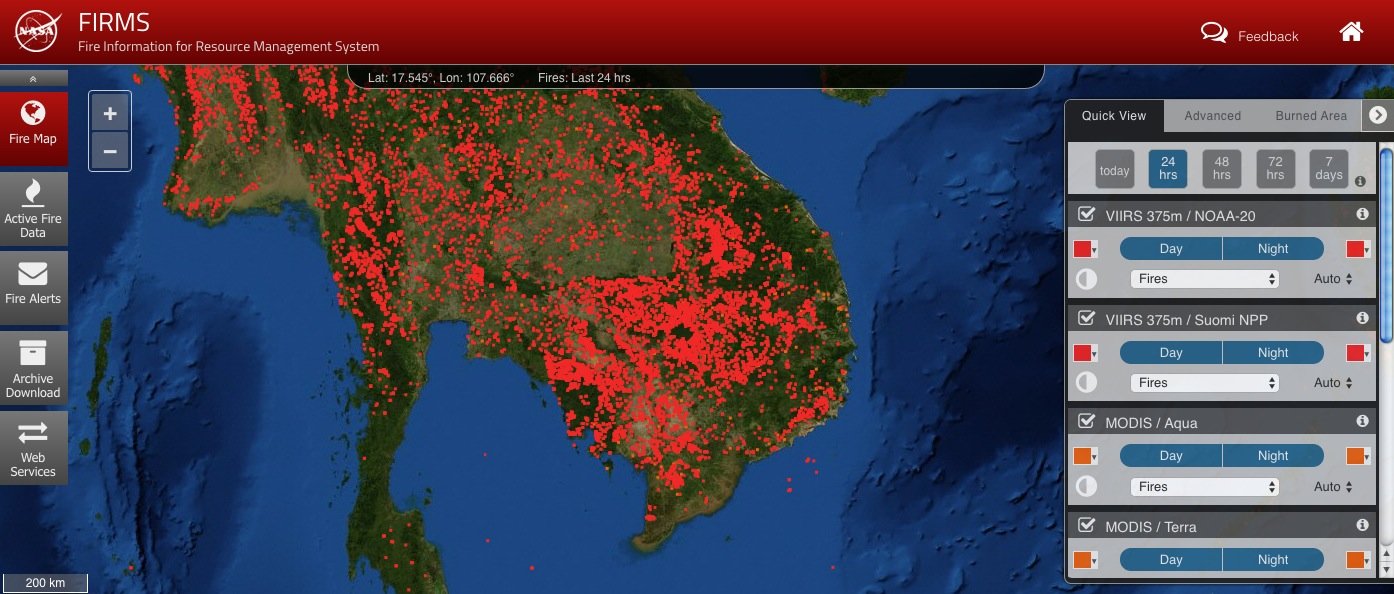The height and width of the screenshot is (594, 1394).
Task: Open the Feedback link
Action: (x=1250, y=35)
